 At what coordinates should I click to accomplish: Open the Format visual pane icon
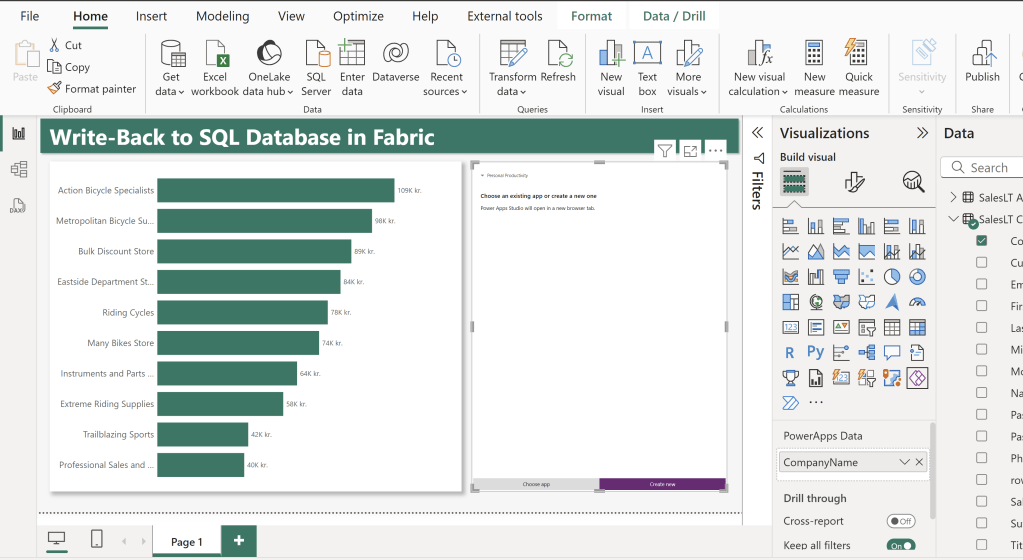click(x=854, y=181)
